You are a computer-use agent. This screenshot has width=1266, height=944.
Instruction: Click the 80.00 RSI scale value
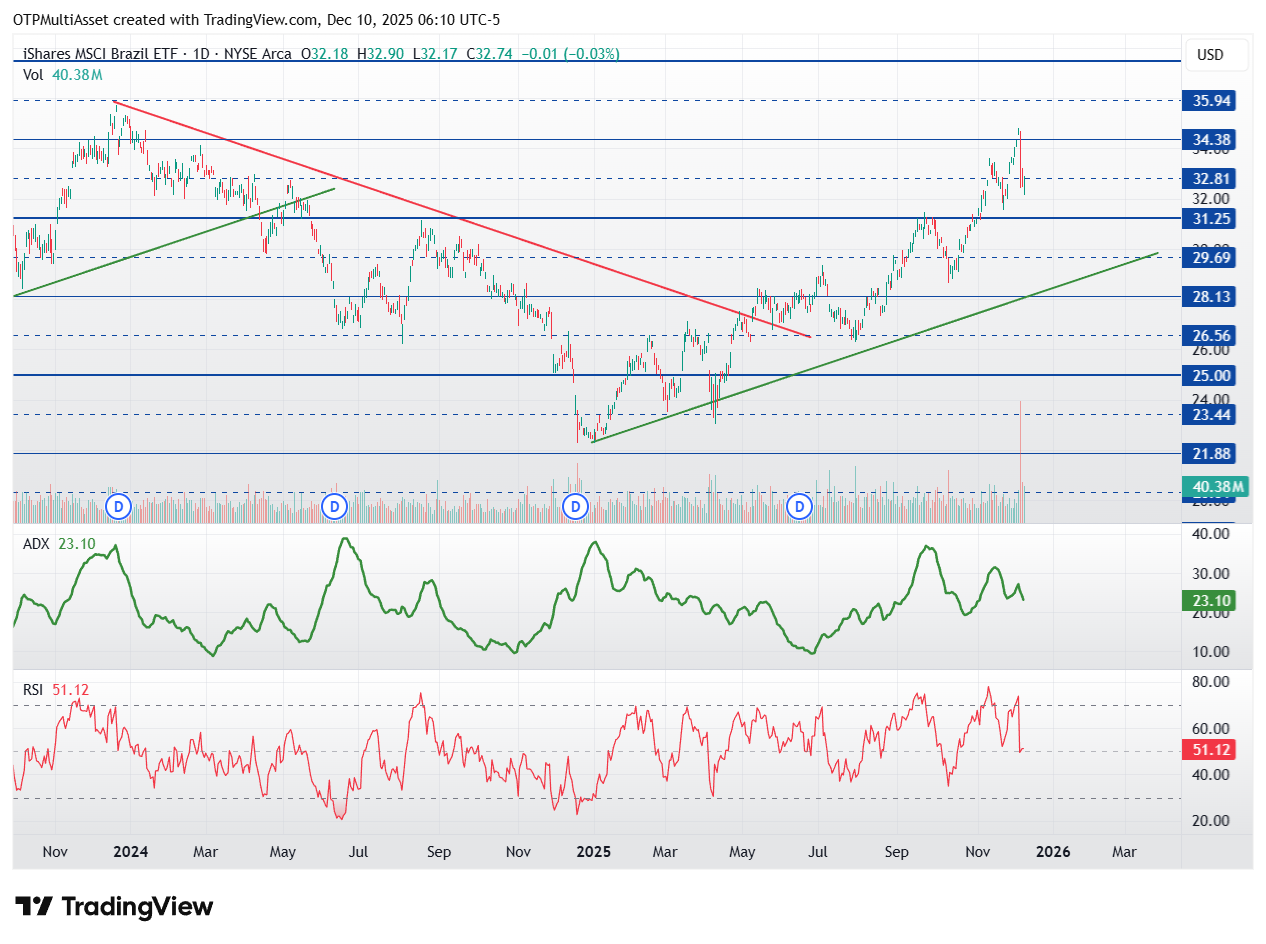(1212, 682)
